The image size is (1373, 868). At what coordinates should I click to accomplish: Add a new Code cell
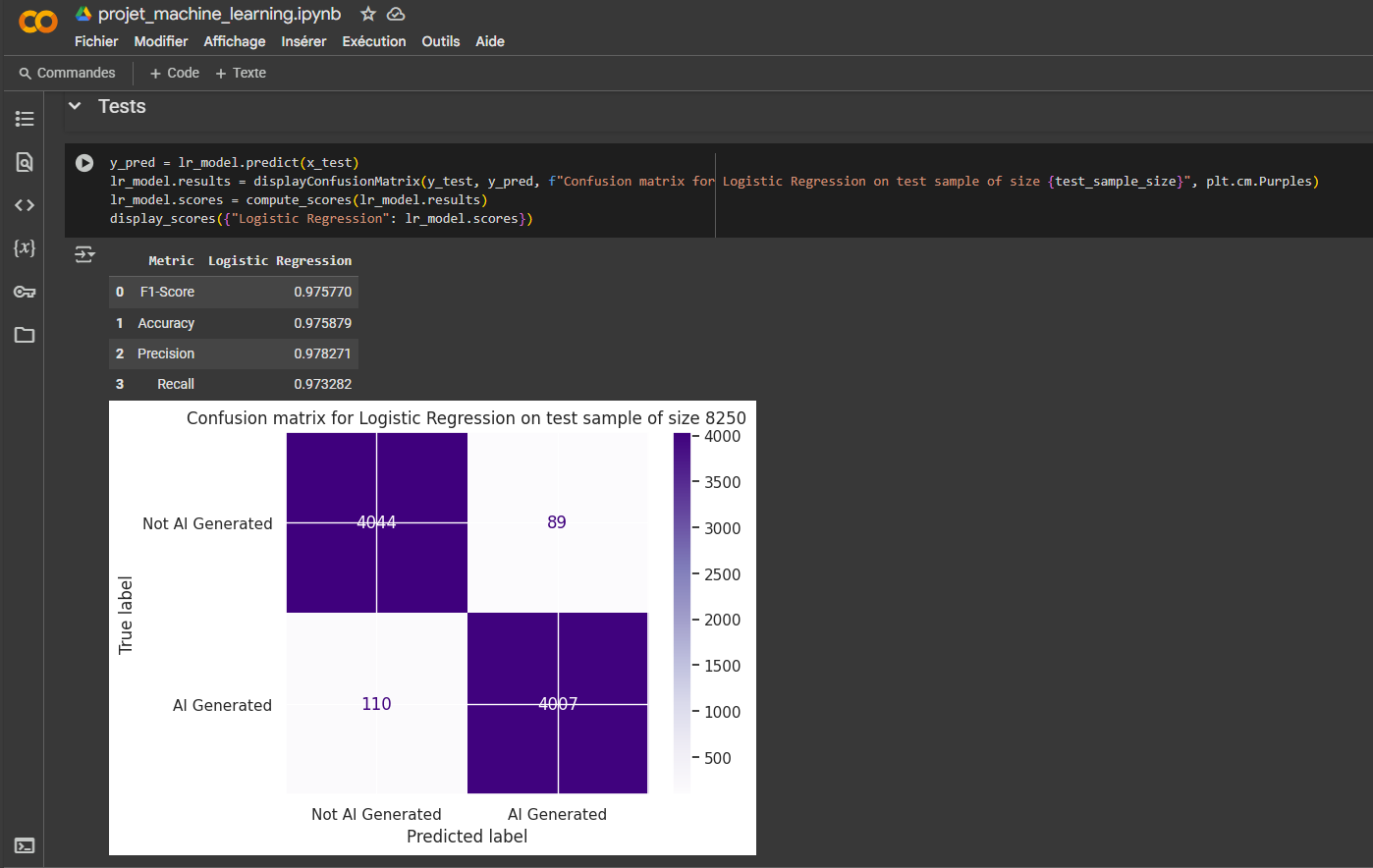point(174,73)
